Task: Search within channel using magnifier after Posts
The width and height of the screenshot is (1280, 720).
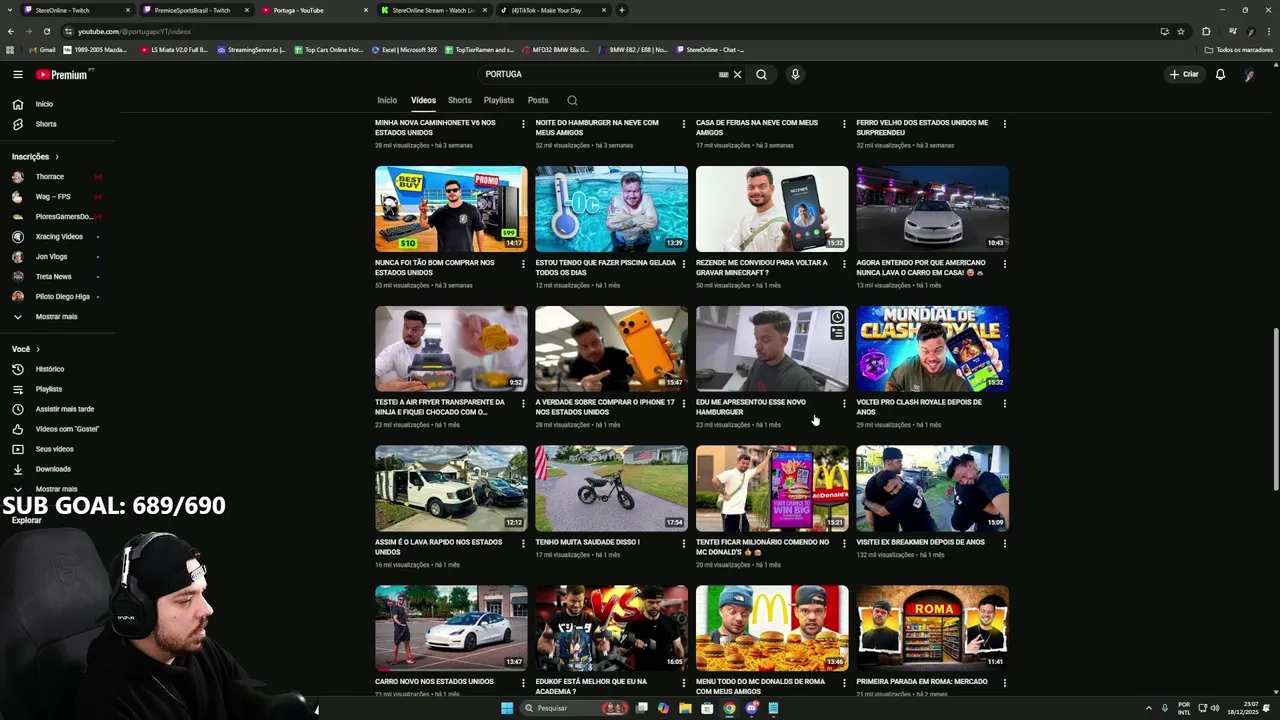Action: coord(572,100)
